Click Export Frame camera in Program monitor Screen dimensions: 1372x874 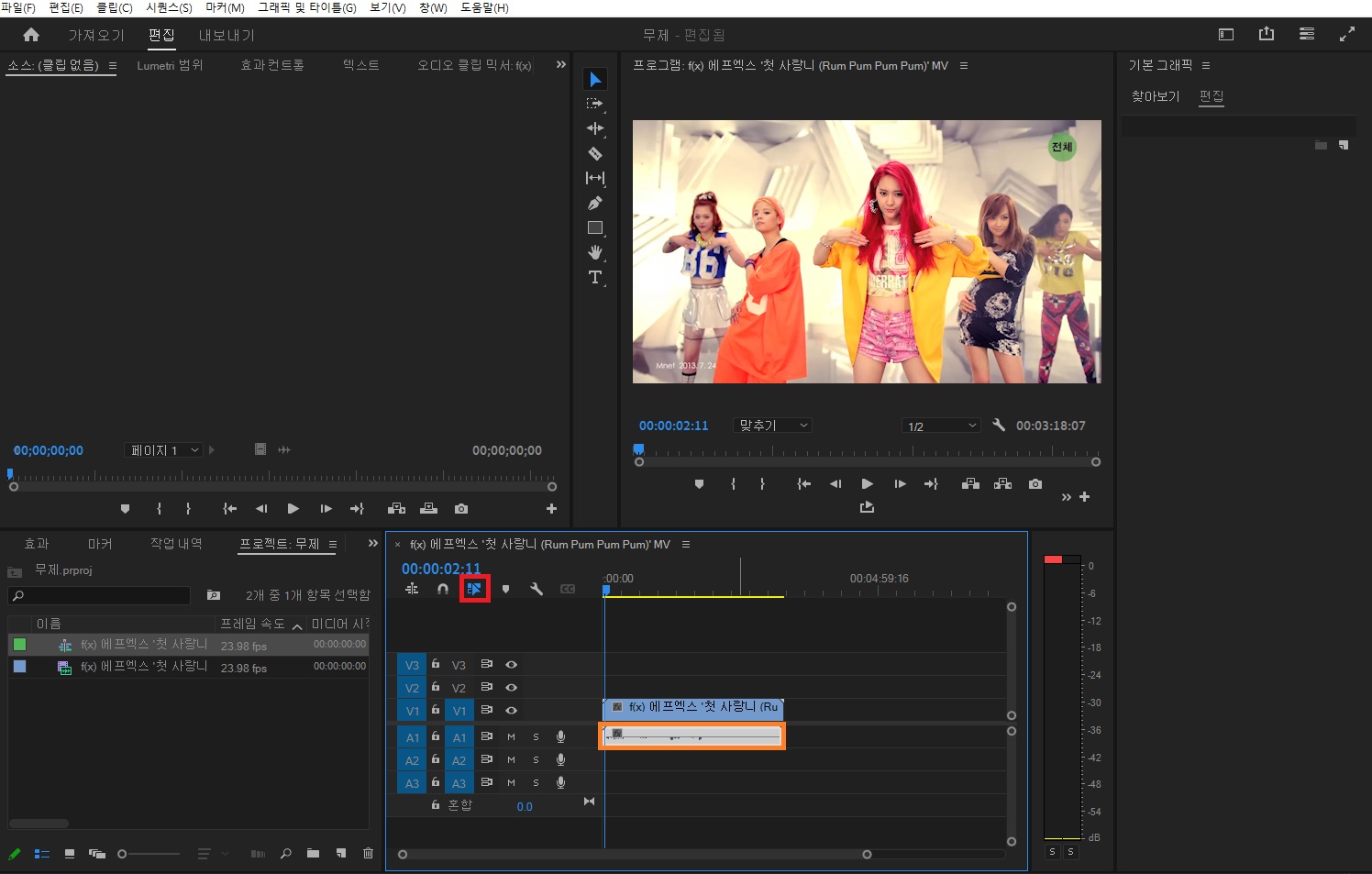(1035, 483)
